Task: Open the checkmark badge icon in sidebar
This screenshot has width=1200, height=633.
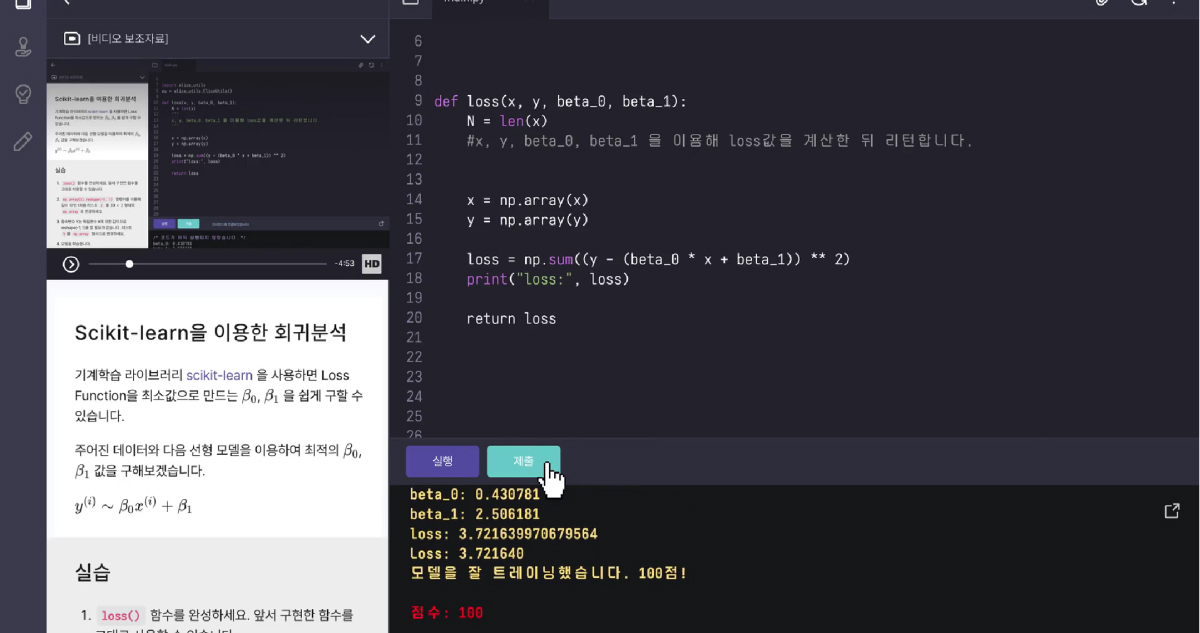Action: click(x=23, y=94)
